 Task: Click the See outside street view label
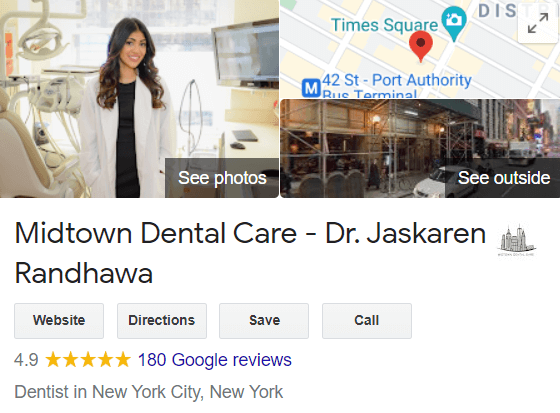click(x=504, y=178)
